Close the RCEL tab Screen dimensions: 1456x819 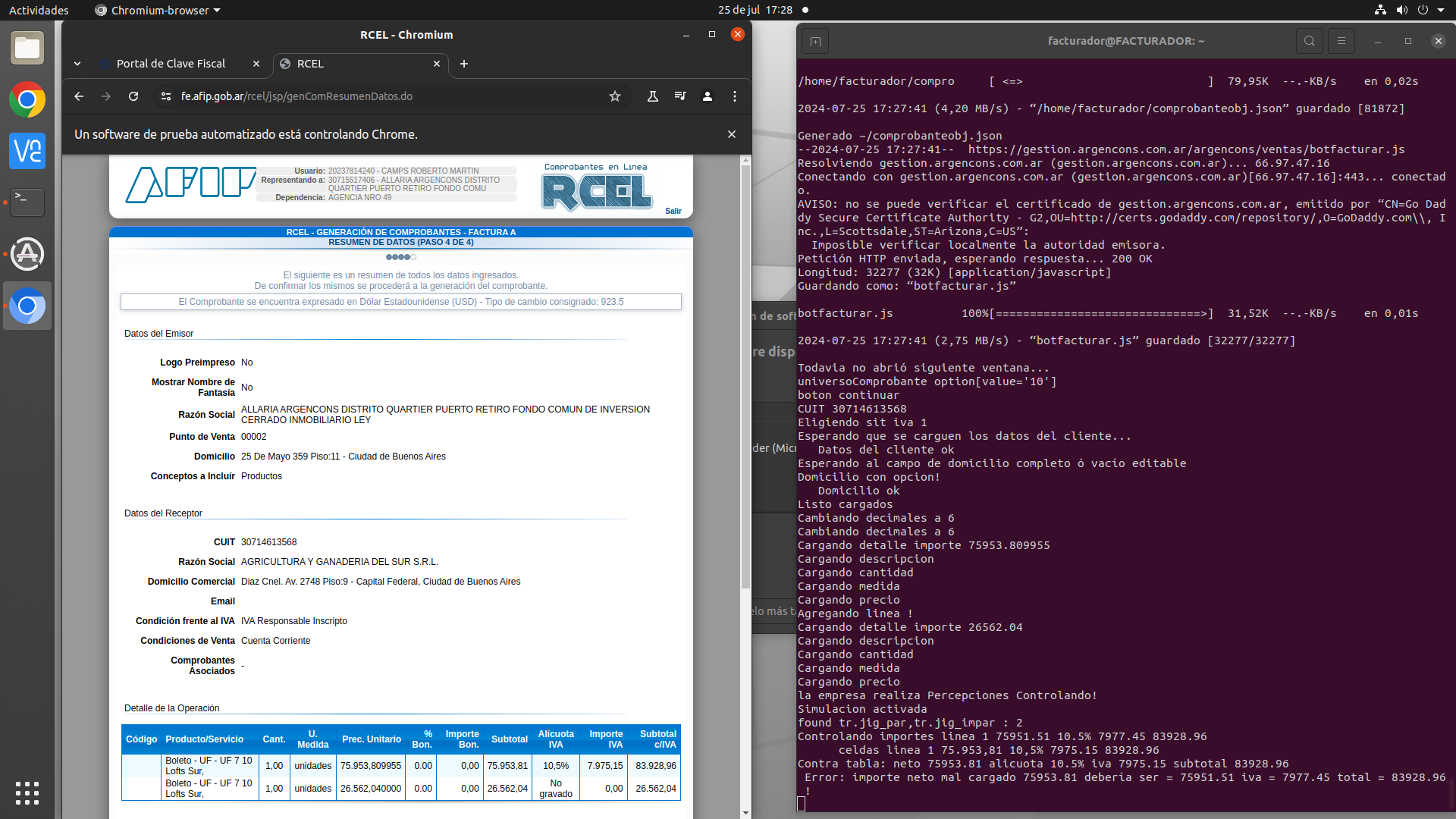[437, 64]
